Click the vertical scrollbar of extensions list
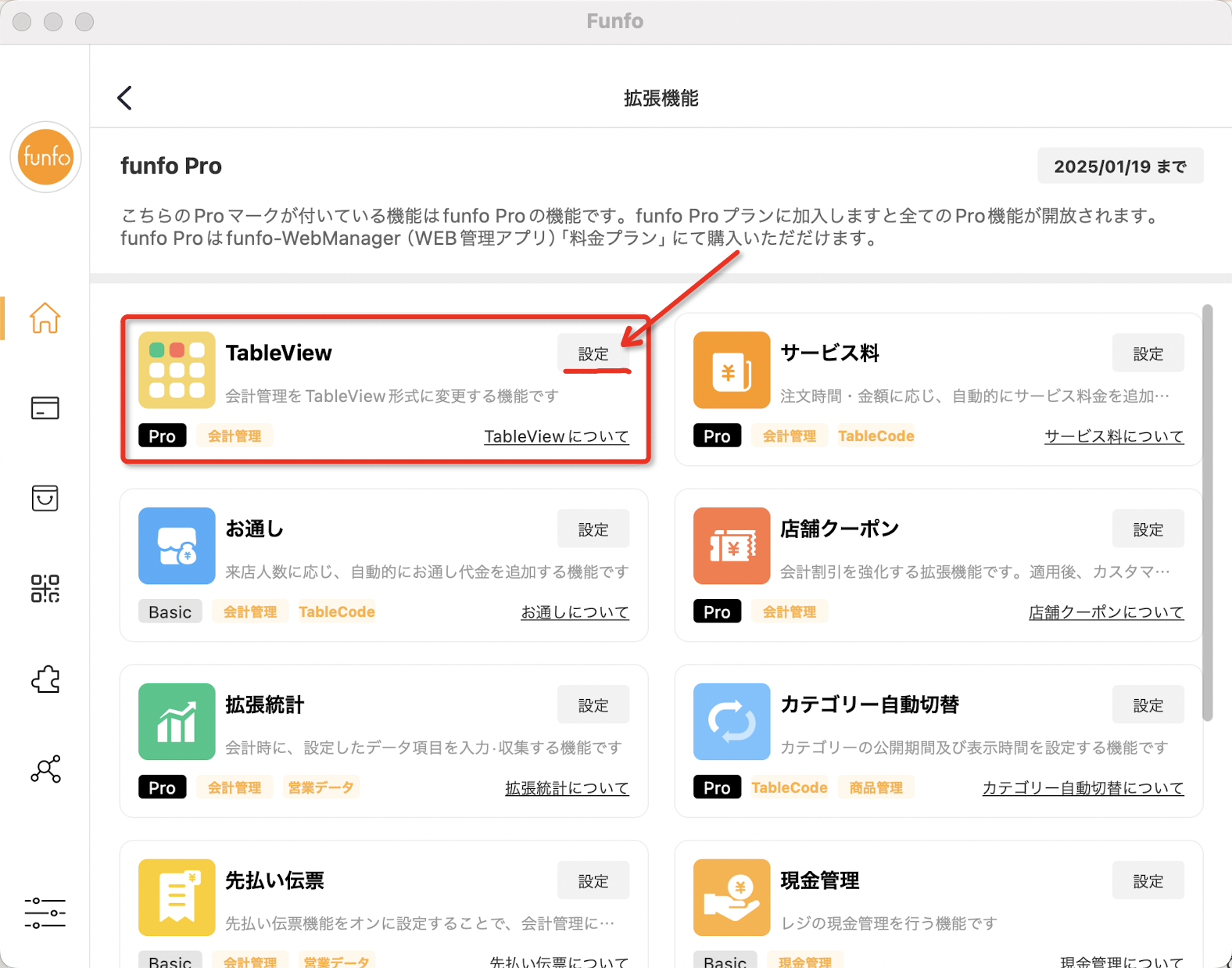 tap(1208, 512)
